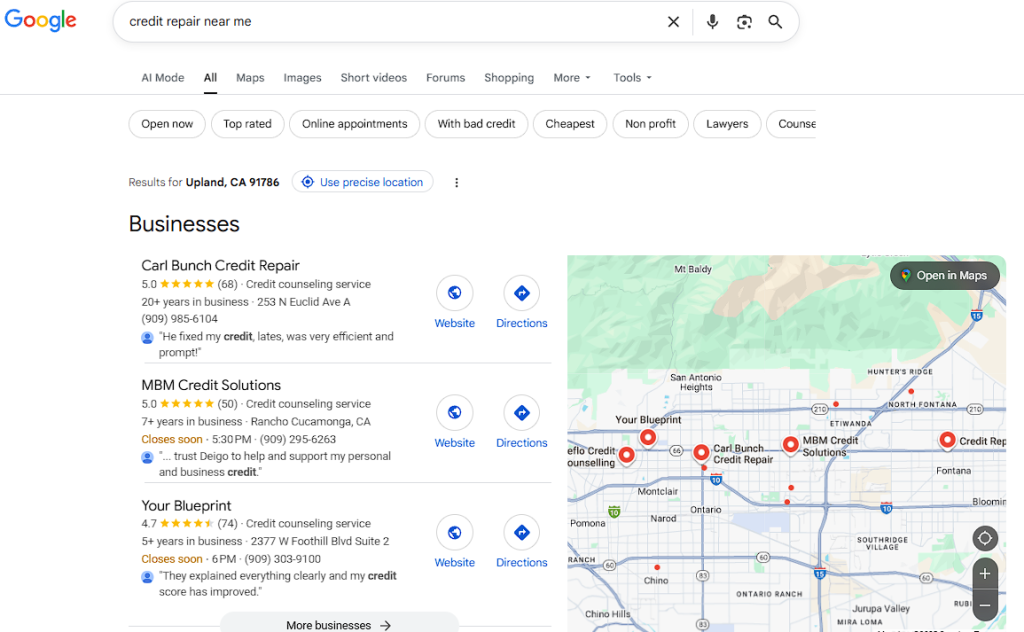Select the Carl Bunch Credit Repair map pin
The image size is (1024, 632).
(x=701, y=452)
